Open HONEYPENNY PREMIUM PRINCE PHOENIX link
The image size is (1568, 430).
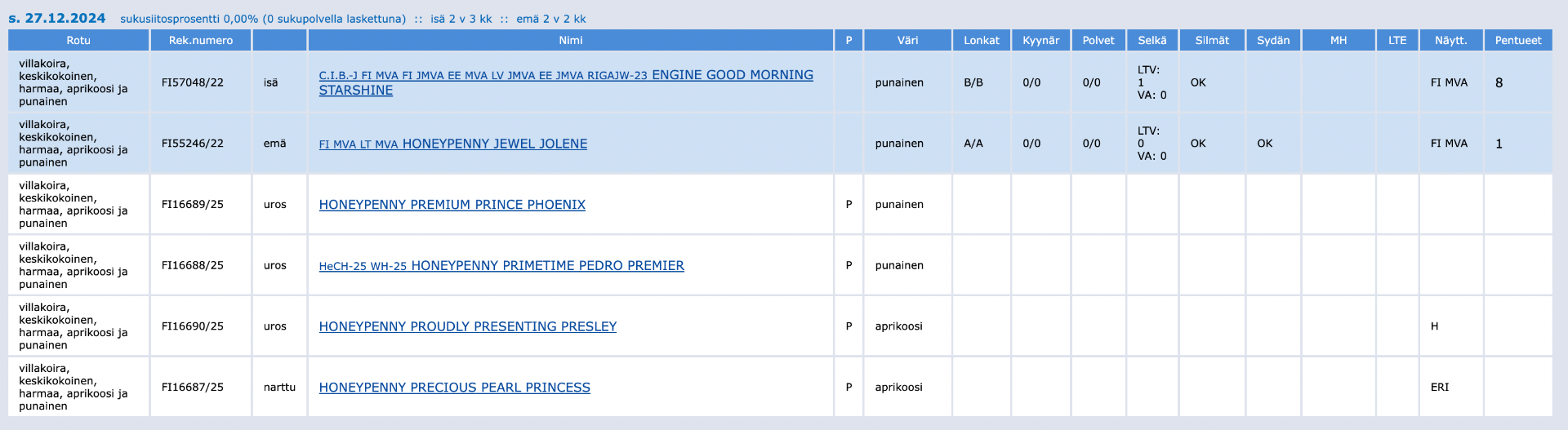coord(452,205)
